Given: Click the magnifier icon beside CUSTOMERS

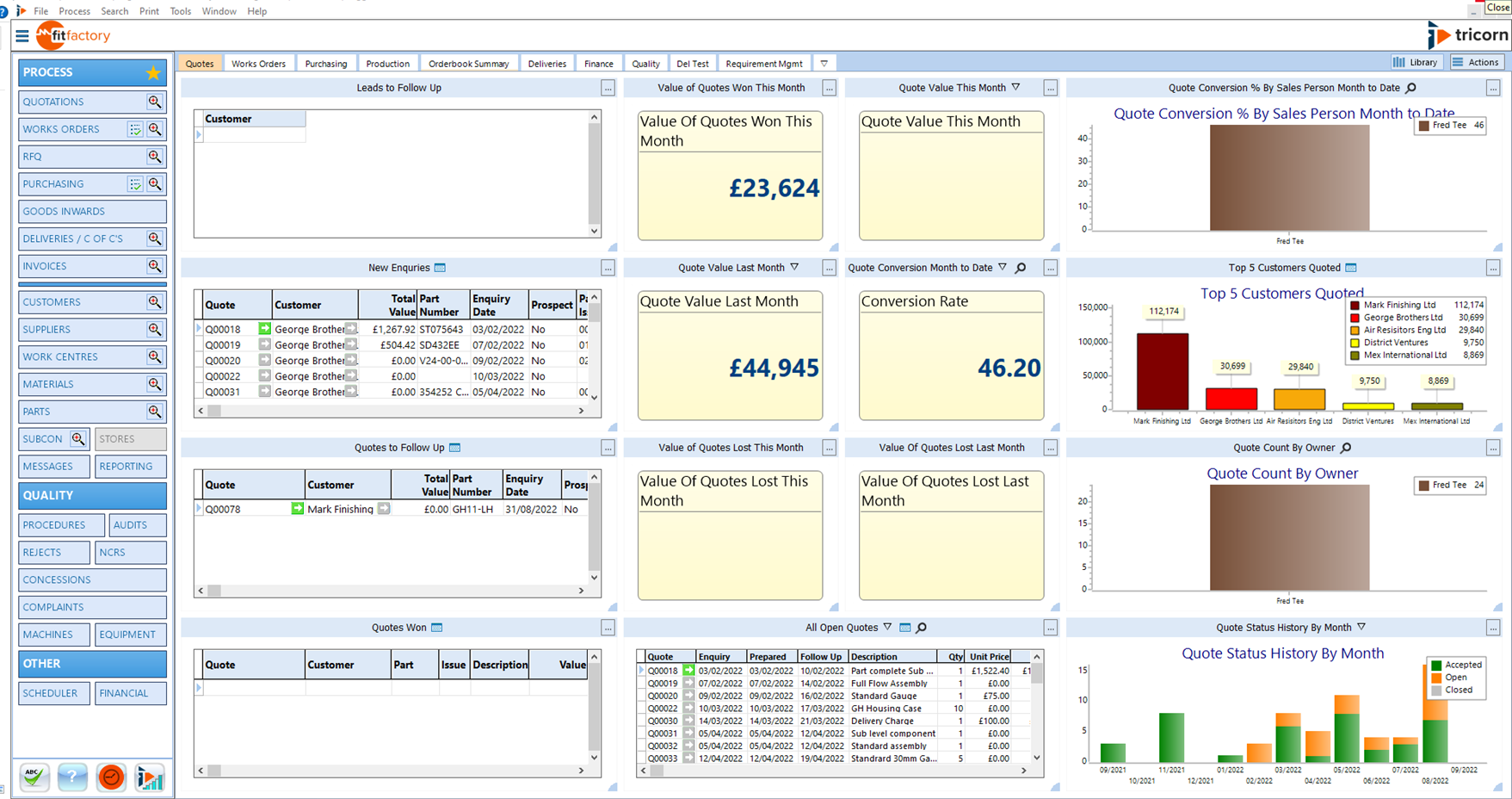Looking at the screenshot, I should coord(155,302).
